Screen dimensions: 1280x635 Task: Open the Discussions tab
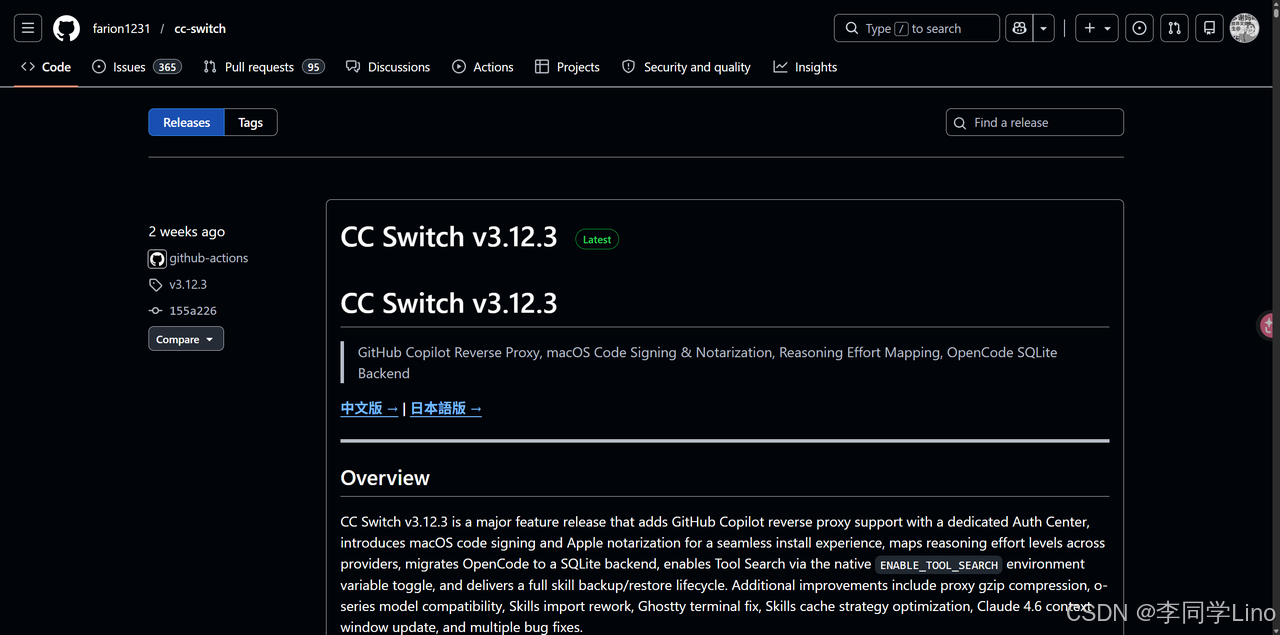(388, 67)
